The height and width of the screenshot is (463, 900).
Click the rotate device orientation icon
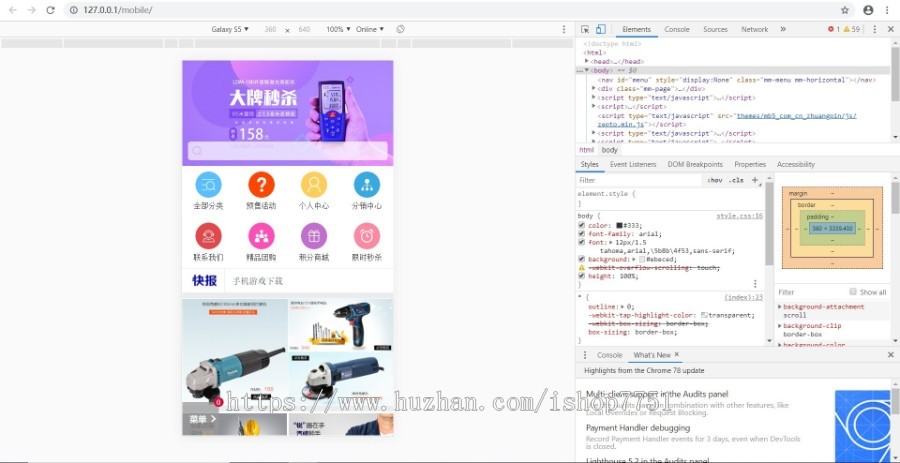coord(401,29)
